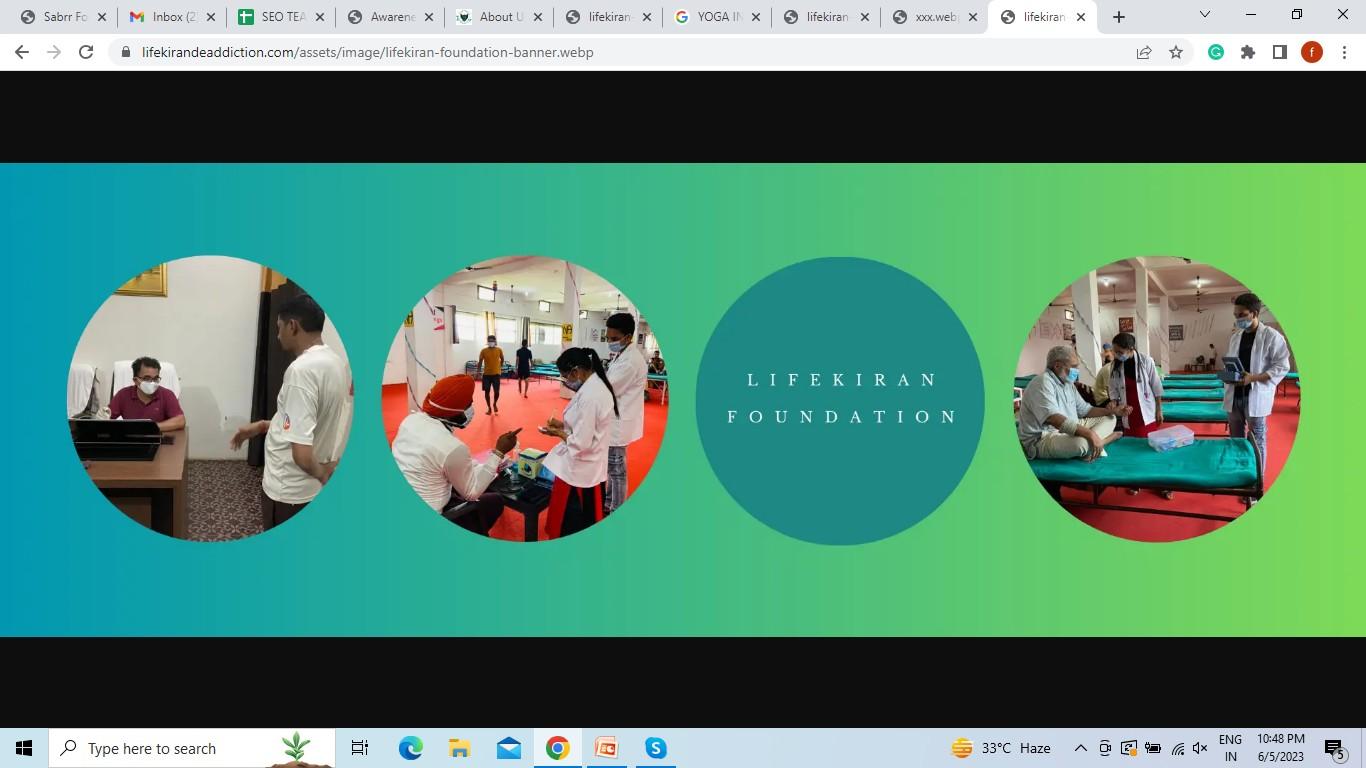
Task: Open the Grammarly extension
Action: pyautogui.click(x=1216, y=52)
